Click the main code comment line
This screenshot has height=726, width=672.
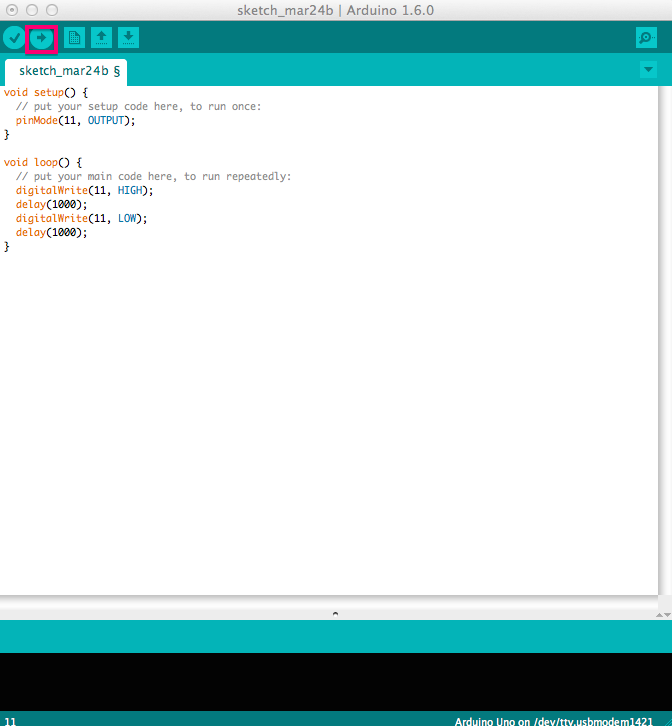click(x=153, y=176)
